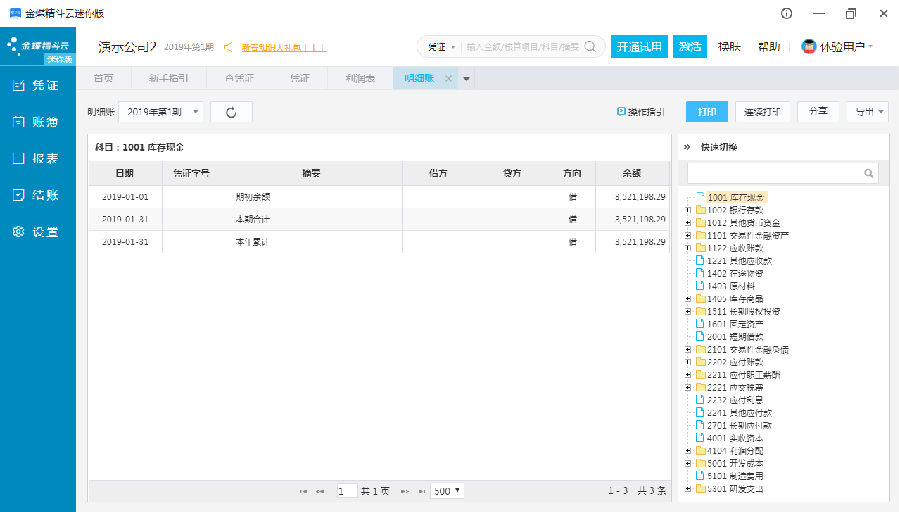Screen dimensions: 899x512
Task: Close the 明细账 tab
Action: click(448, 79)
